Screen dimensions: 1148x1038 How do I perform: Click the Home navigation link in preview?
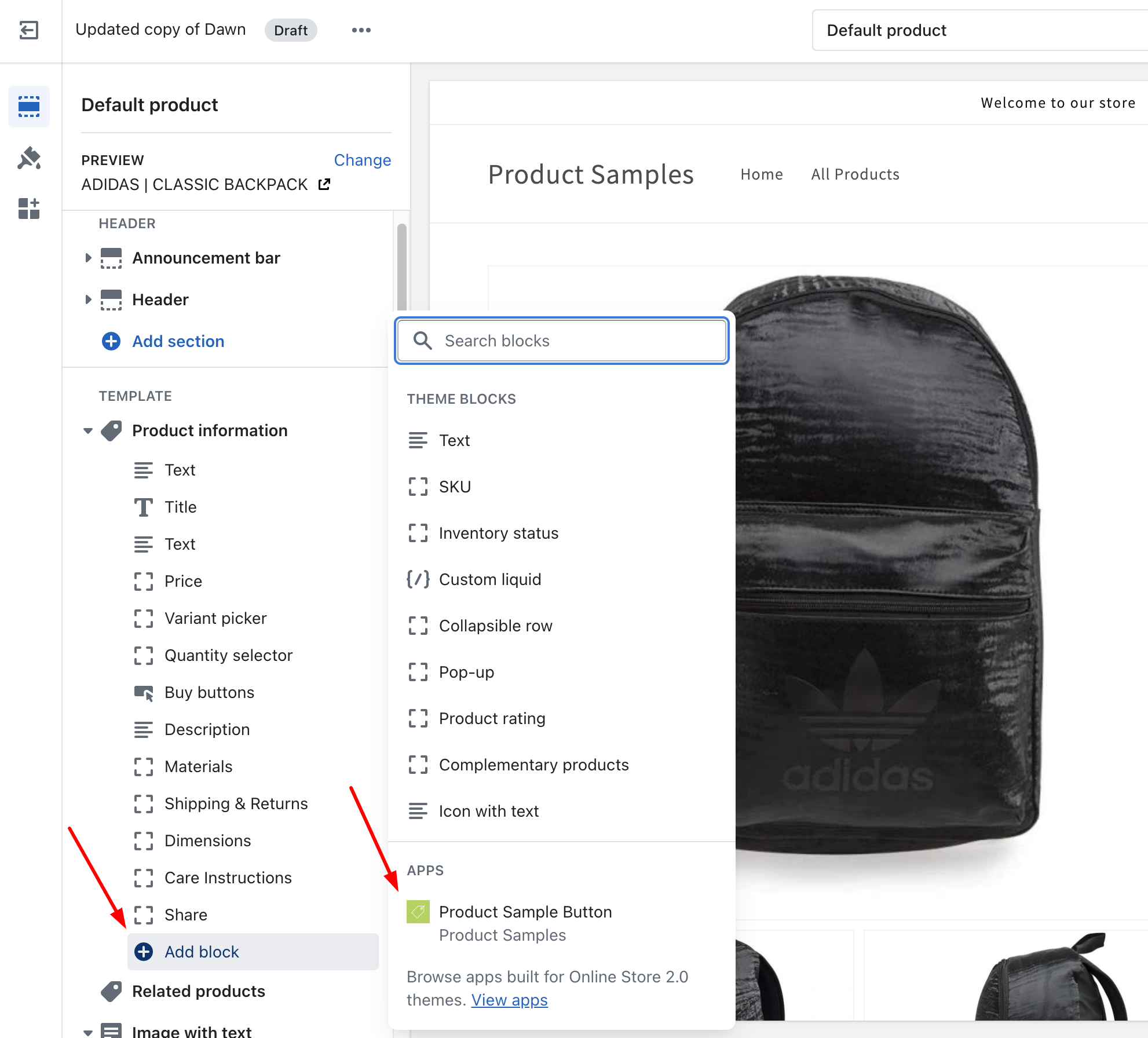(762, 174)
